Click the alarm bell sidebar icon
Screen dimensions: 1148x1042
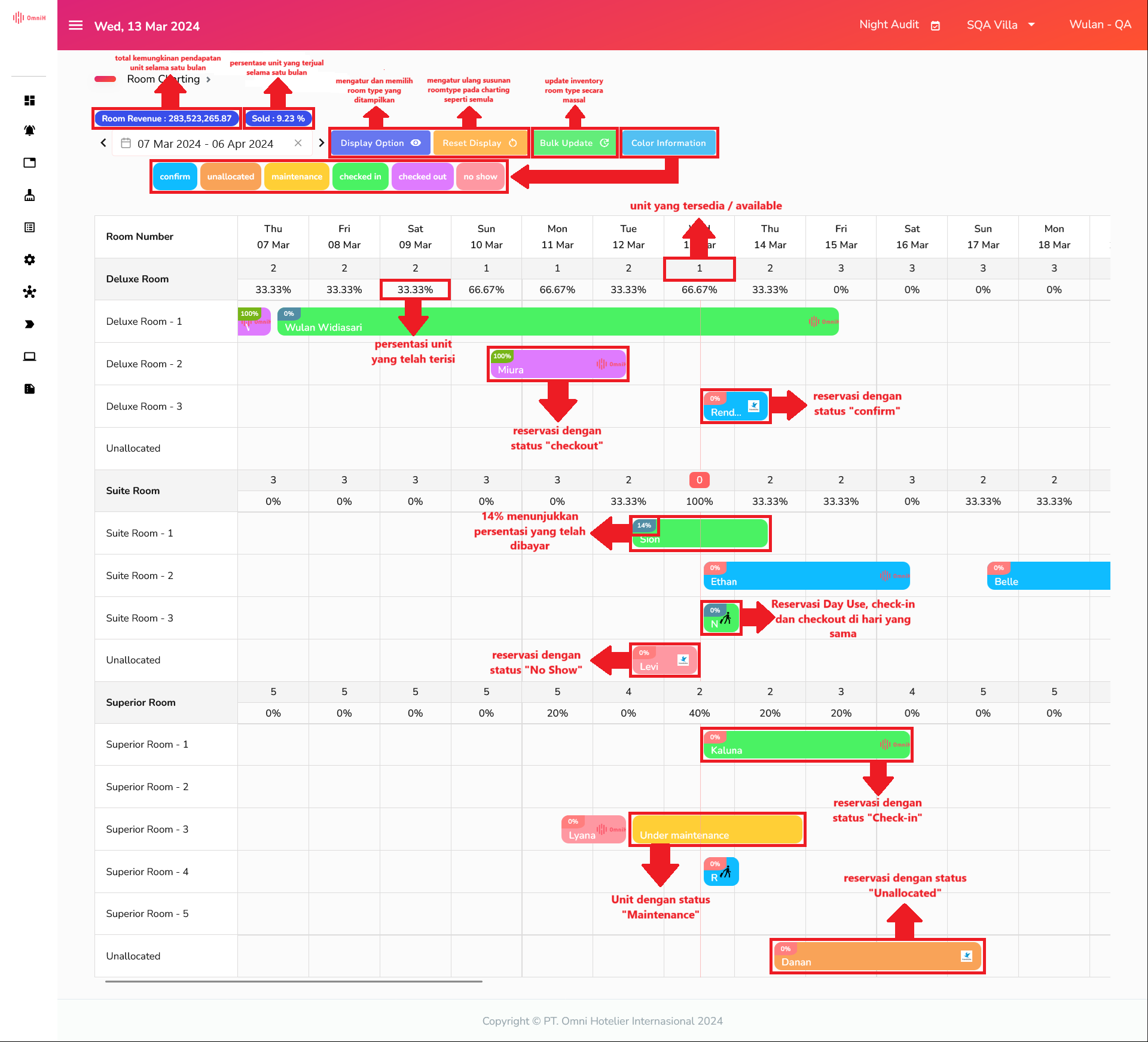point(29,130)
